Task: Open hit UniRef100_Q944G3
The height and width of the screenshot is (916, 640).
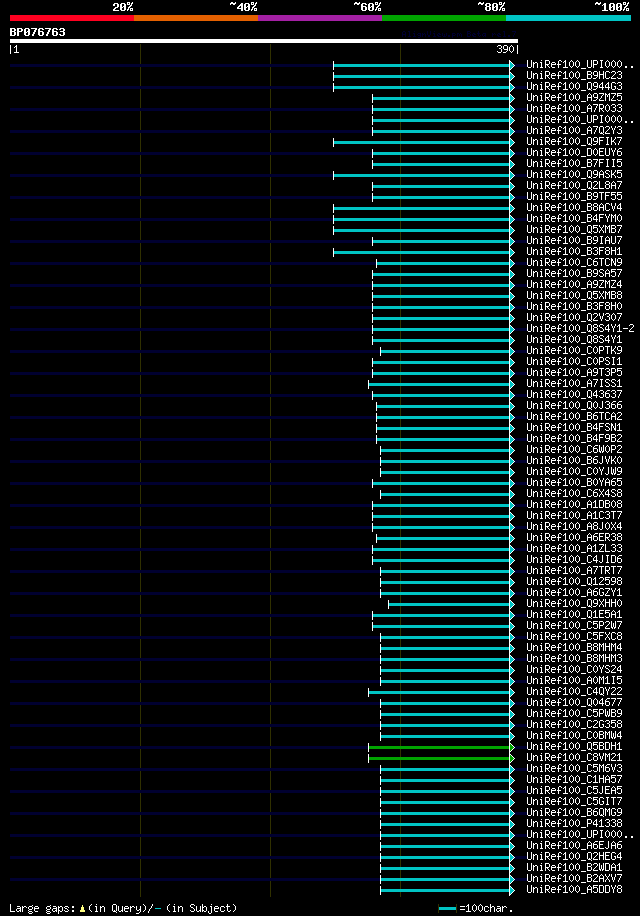Action: pos(574,86)
